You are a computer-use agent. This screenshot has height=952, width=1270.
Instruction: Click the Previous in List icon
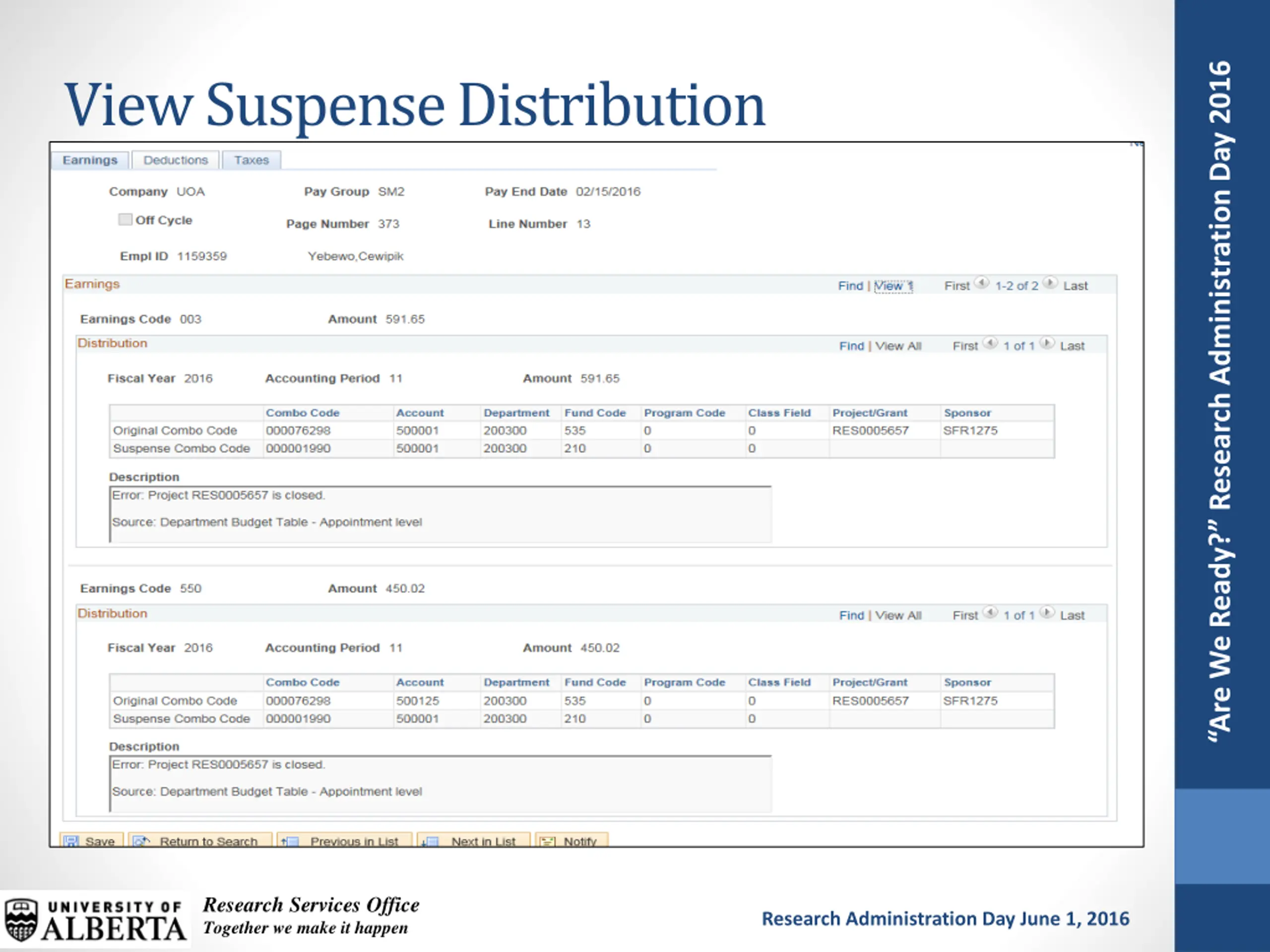click(x=290, y=841)
